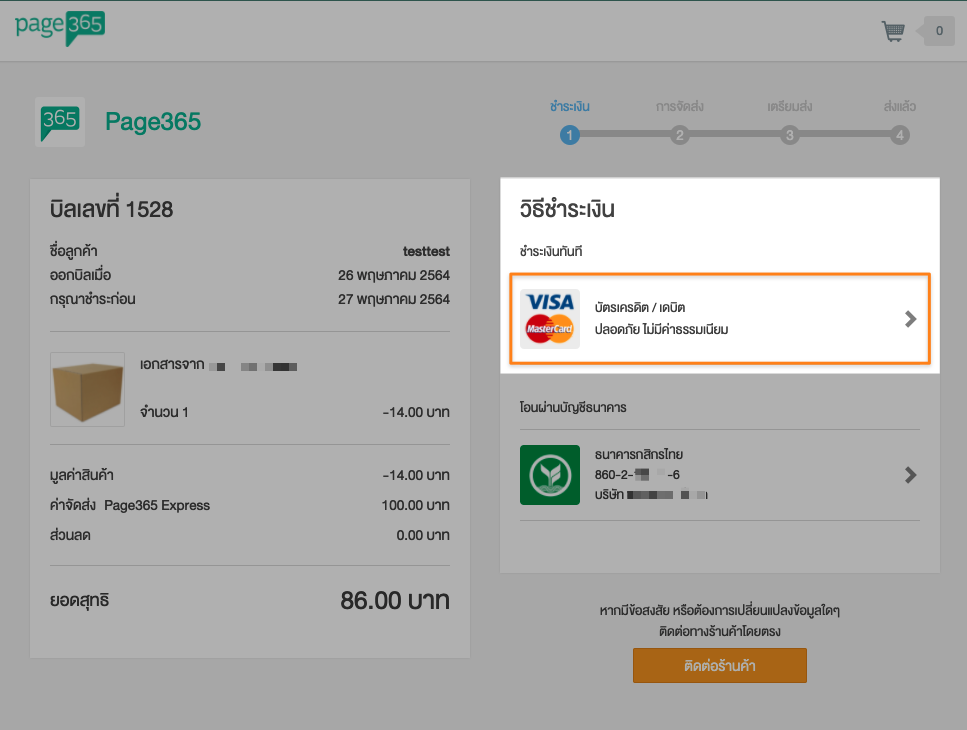The height and width of the screenshot is (730, 967).
Task: Click the green 365 shop avatar
Action: pyautogui.click(x=60, y=122)
